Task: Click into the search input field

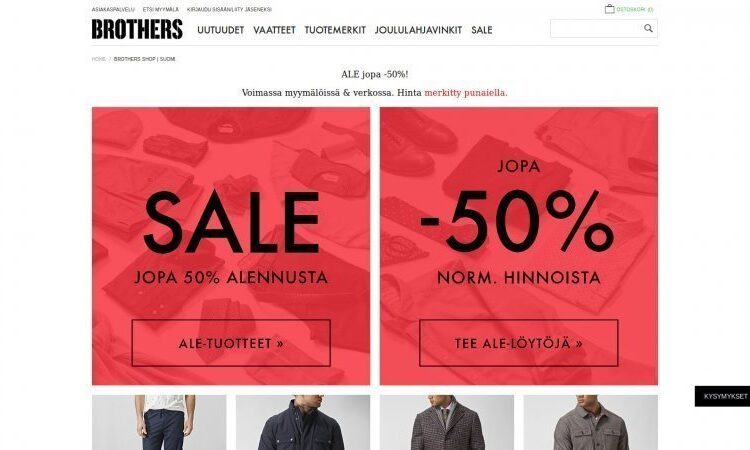Action: 596,28
